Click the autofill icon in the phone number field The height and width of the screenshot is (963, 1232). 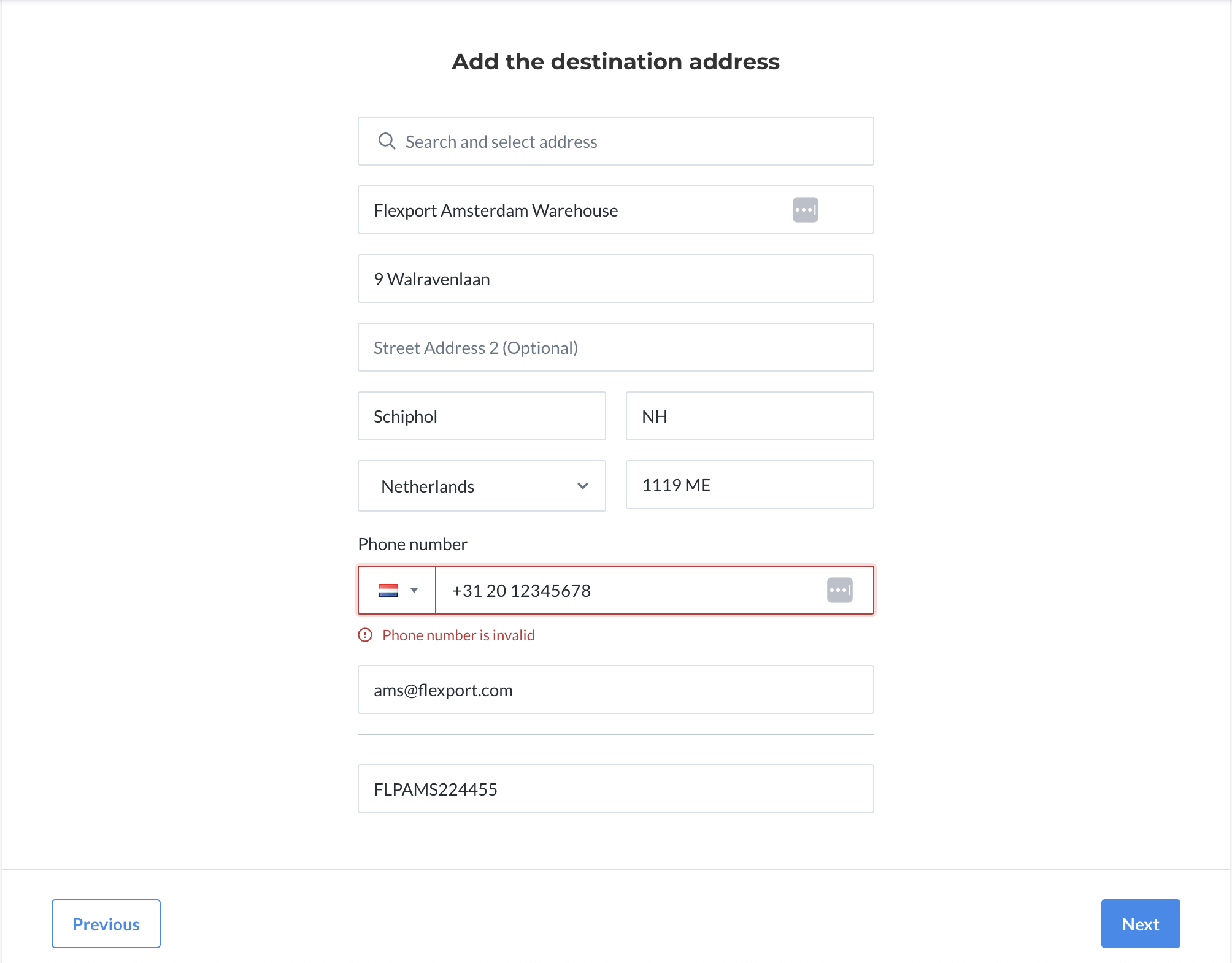[x=839, y=590]
